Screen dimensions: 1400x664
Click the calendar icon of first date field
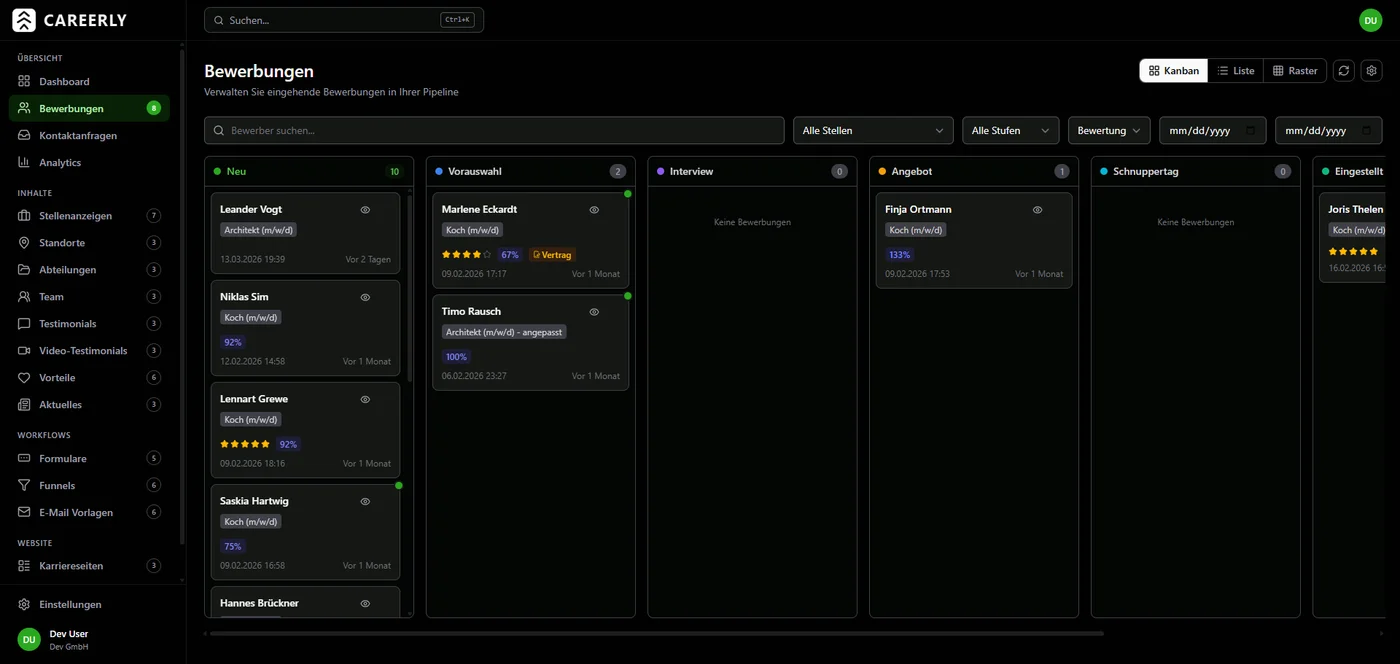pos(1251,131)
